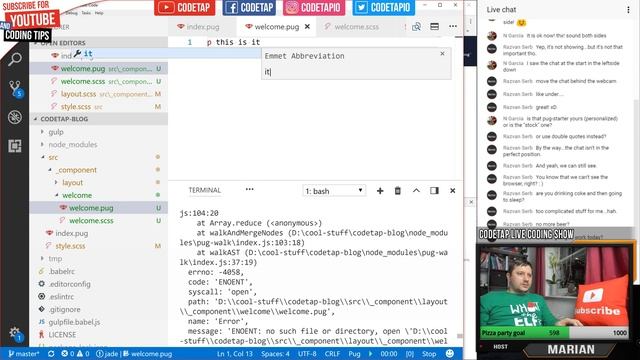Change file encoding UTF-8
This screenshot has height=360, width=640.
coord(307,354)
